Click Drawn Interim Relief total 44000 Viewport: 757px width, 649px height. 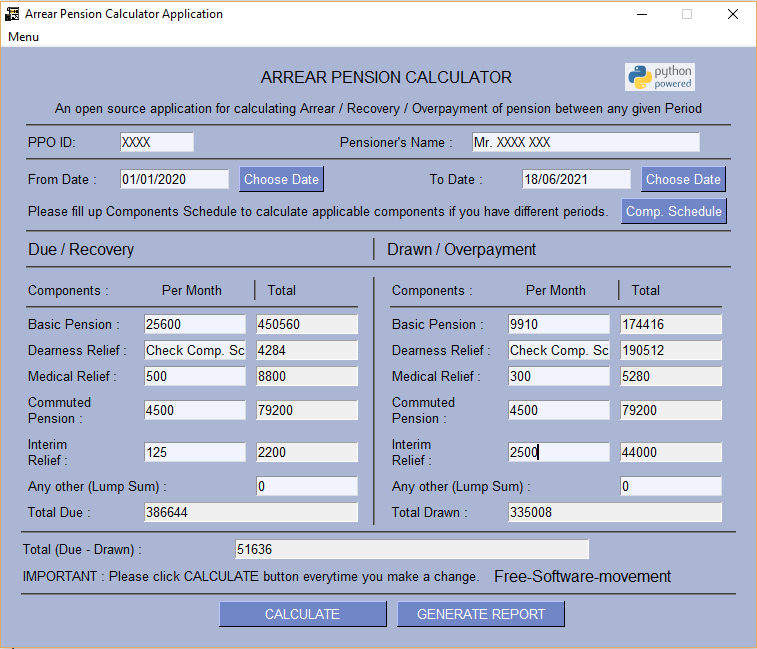pyautogui.click(x=671, y=452)
